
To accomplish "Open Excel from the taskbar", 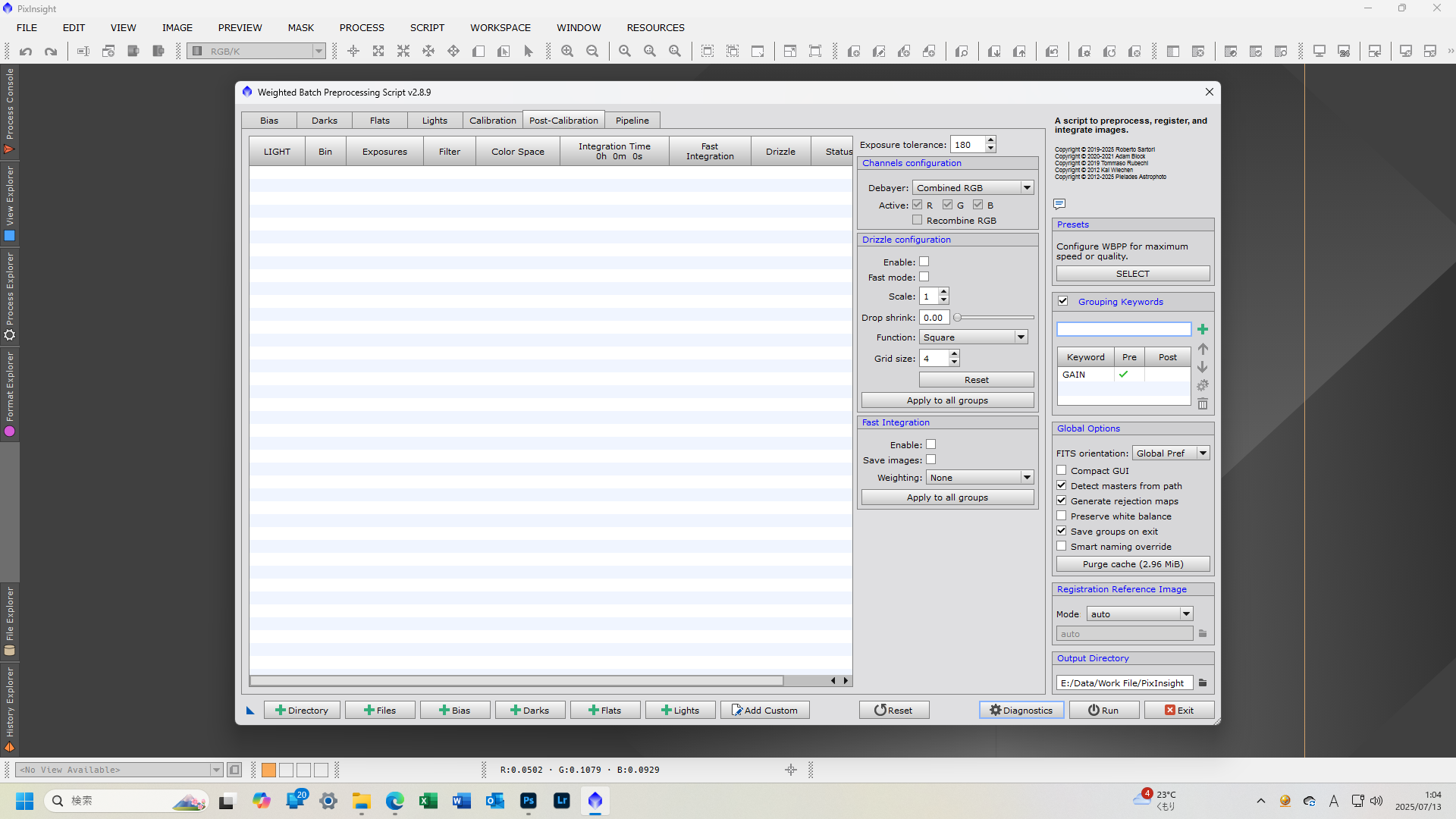I will coord(428,801).
